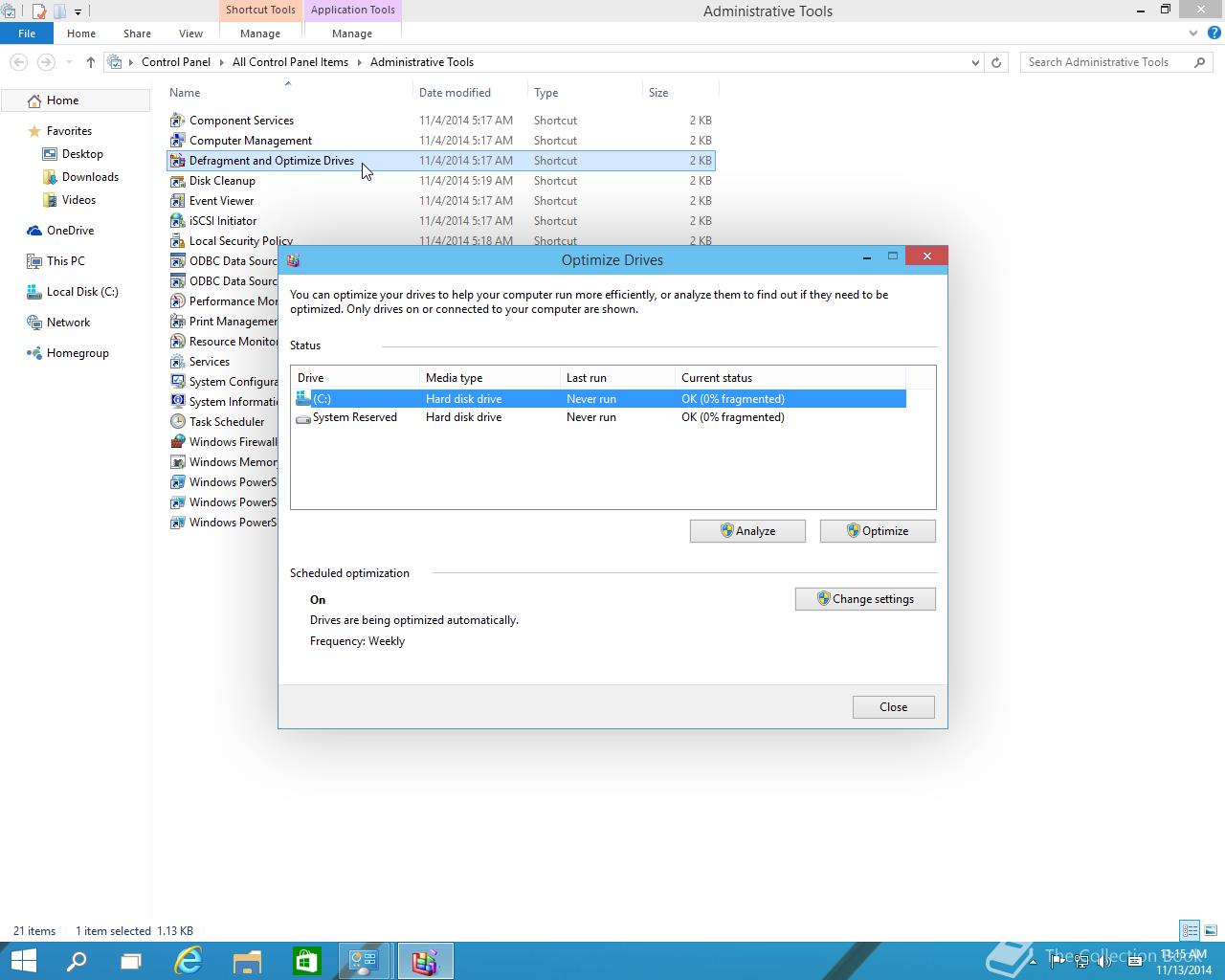
Task: Open the Home ribbon tab
Action: coord(81,33)
